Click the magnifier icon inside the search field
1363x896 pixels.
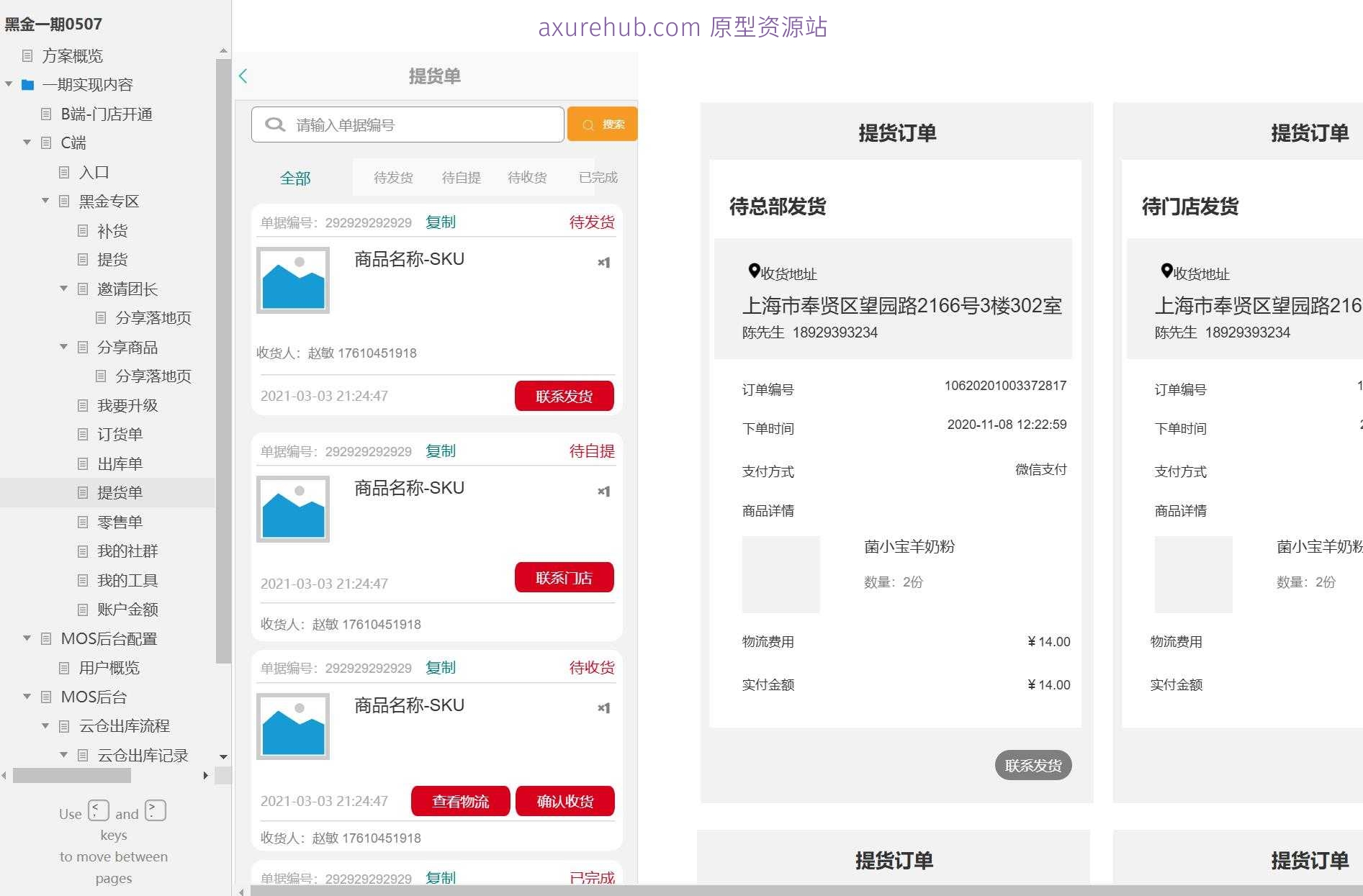(x=274, y=124)
